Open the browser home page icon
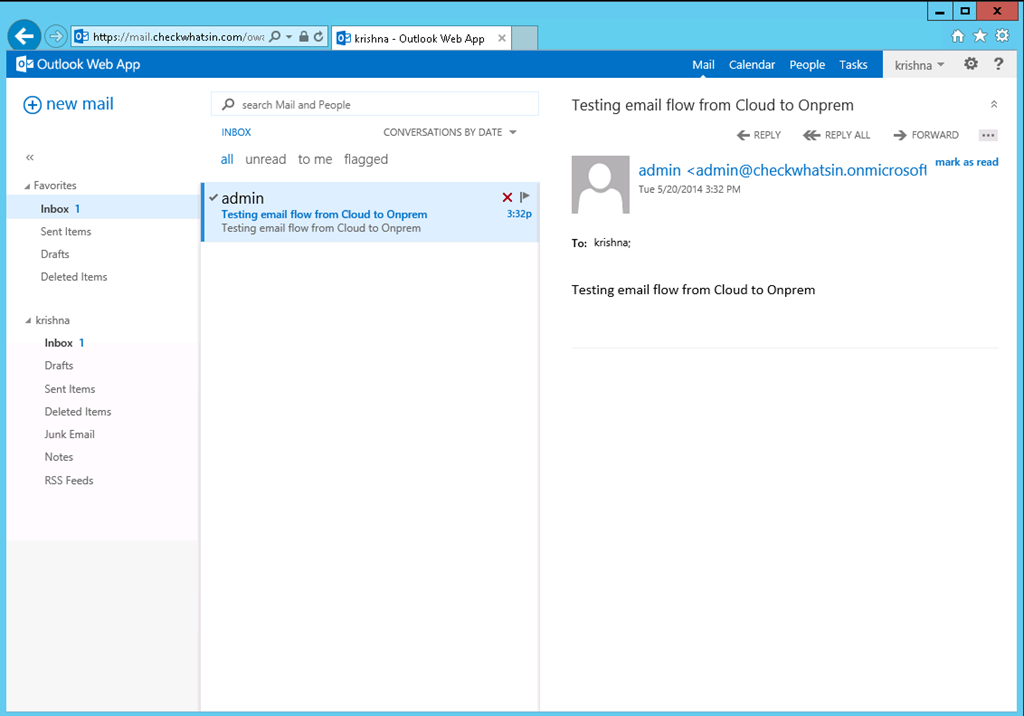 click(x=957, y=37)
